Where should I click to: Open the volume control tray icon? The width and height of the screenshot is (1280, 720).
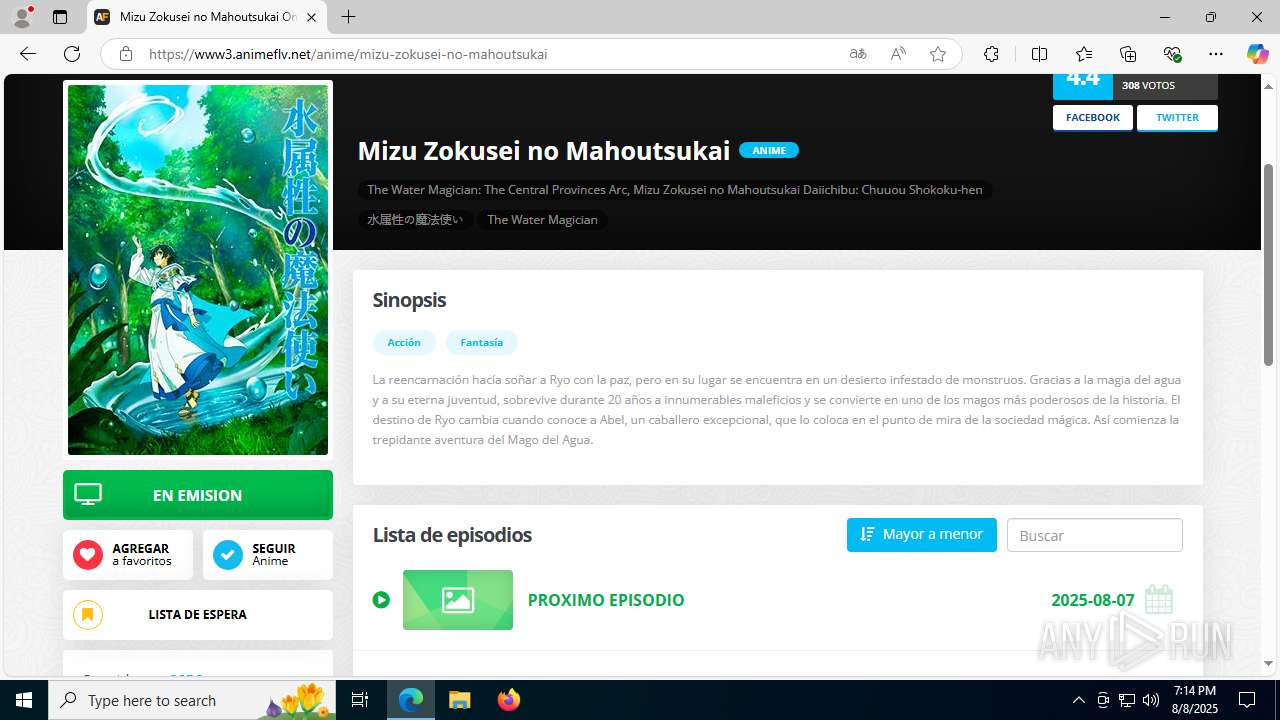1150,700
